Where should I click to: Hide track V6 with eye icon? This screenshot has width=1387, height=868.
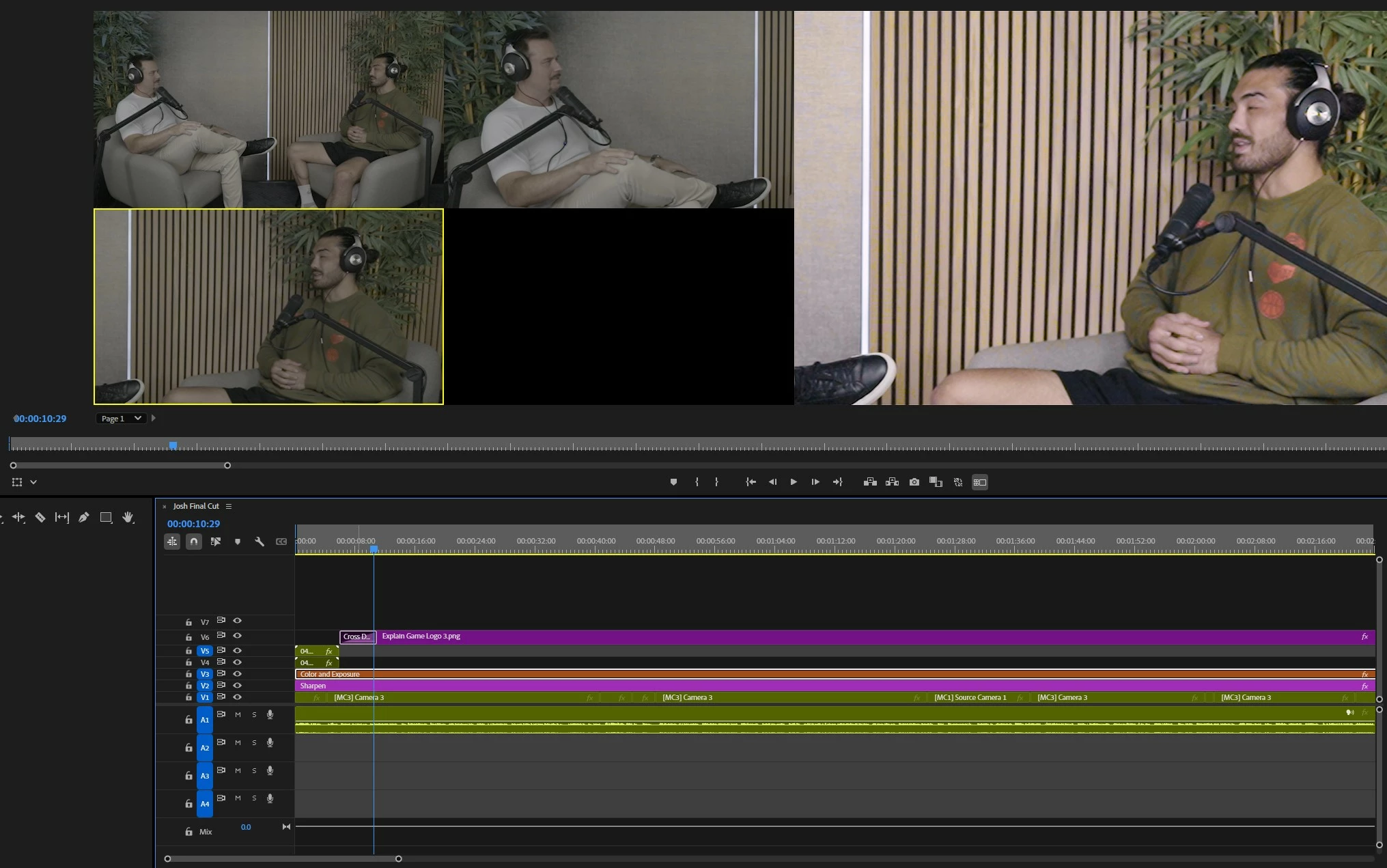point(238,636)
